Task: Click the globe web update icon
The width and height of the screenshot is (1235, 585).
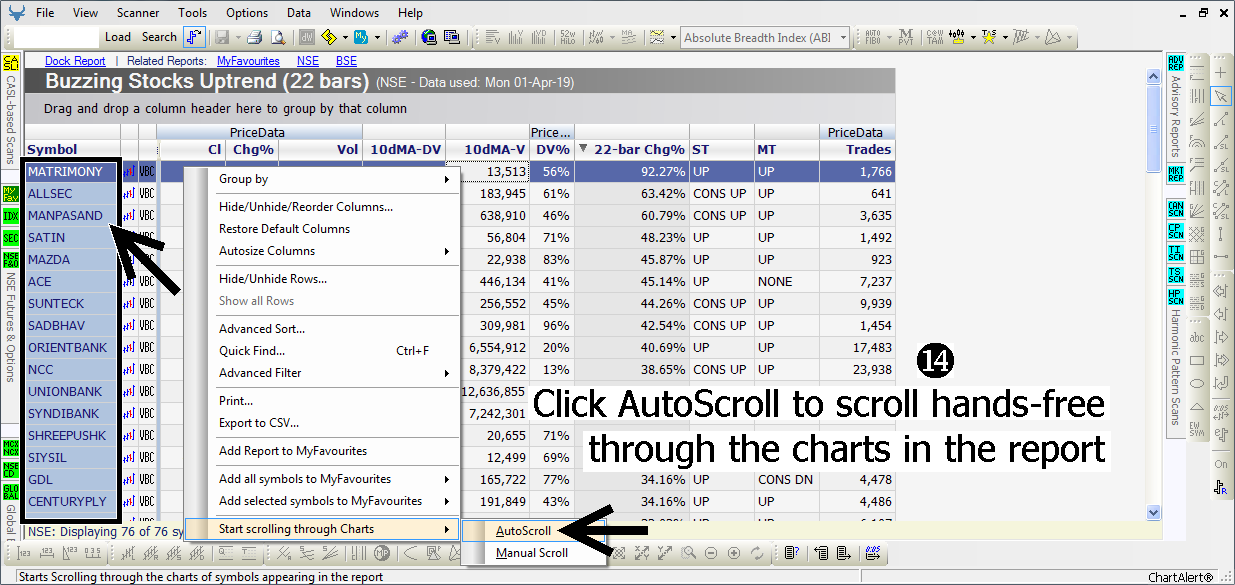Action: (429, 37)
